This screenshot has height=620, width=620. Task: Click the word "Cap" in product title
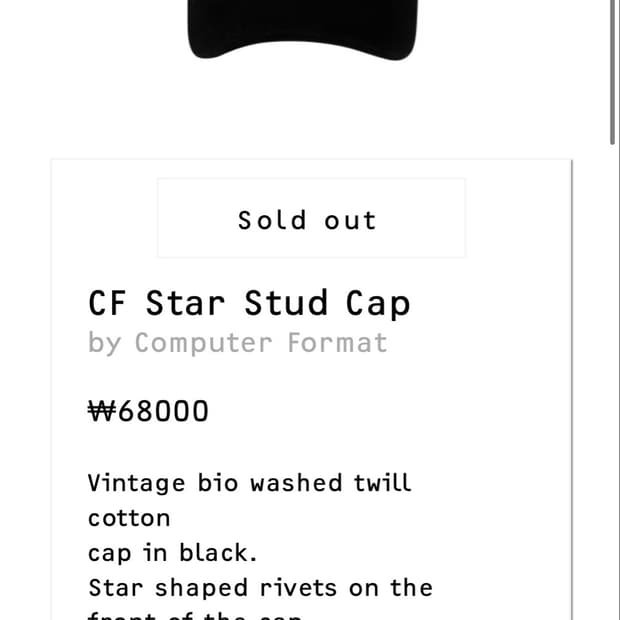pyautogui.click(x=378, y=304)
